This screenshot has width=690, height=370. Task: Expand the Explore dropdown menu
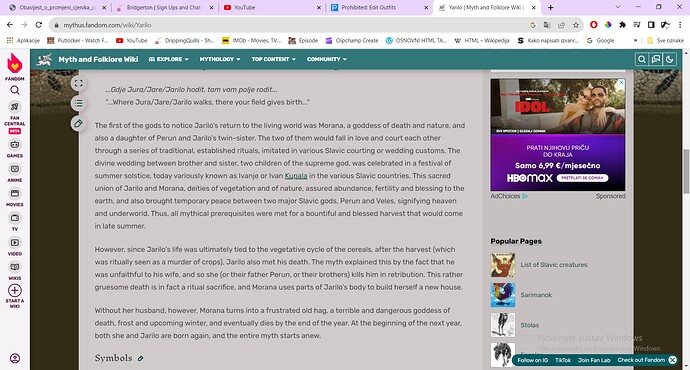tap(169, 59)
